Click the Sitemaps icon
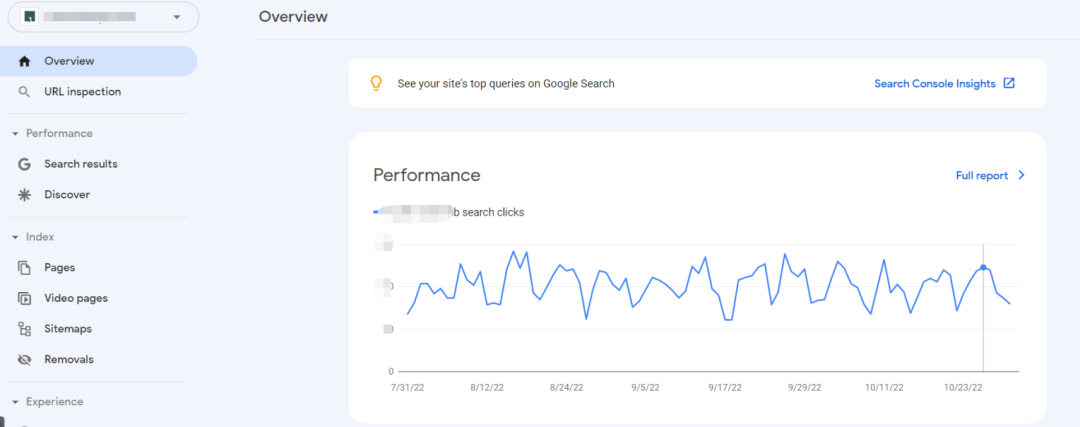 [x=25, y=329]
